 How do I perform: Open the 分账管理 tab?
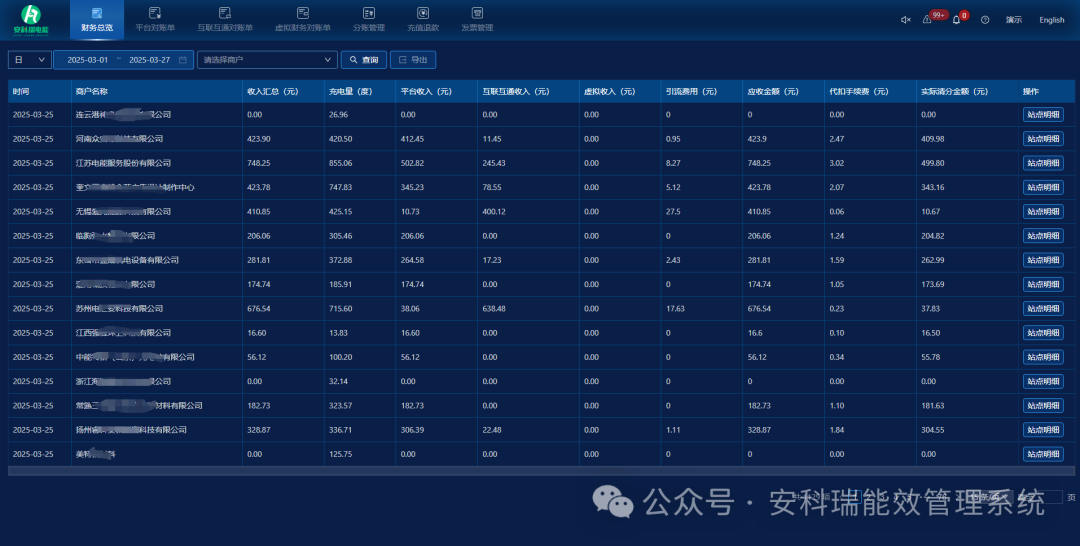(x=368, y=19)
